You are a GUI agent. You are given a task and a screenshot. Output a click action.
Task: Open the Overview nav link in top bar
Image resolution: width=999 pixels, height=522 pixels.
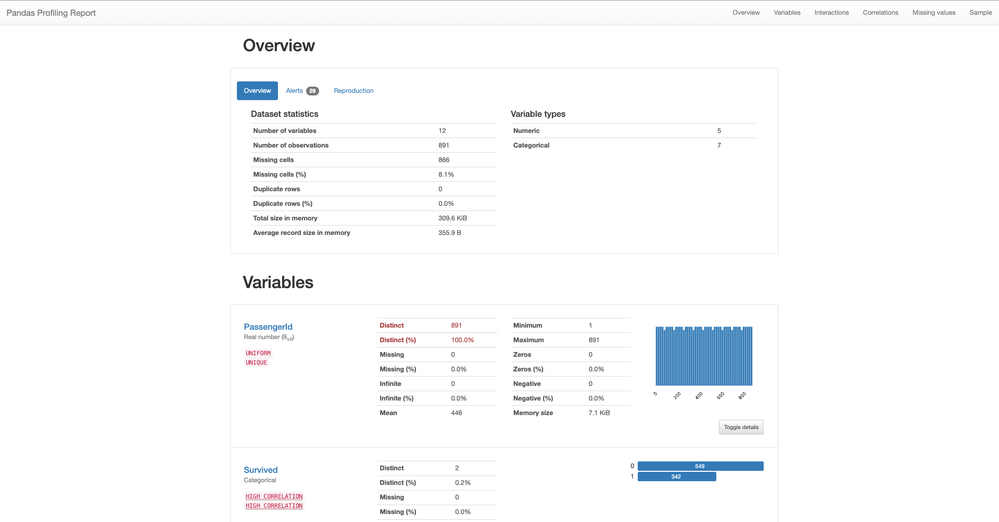coord(745,13)
